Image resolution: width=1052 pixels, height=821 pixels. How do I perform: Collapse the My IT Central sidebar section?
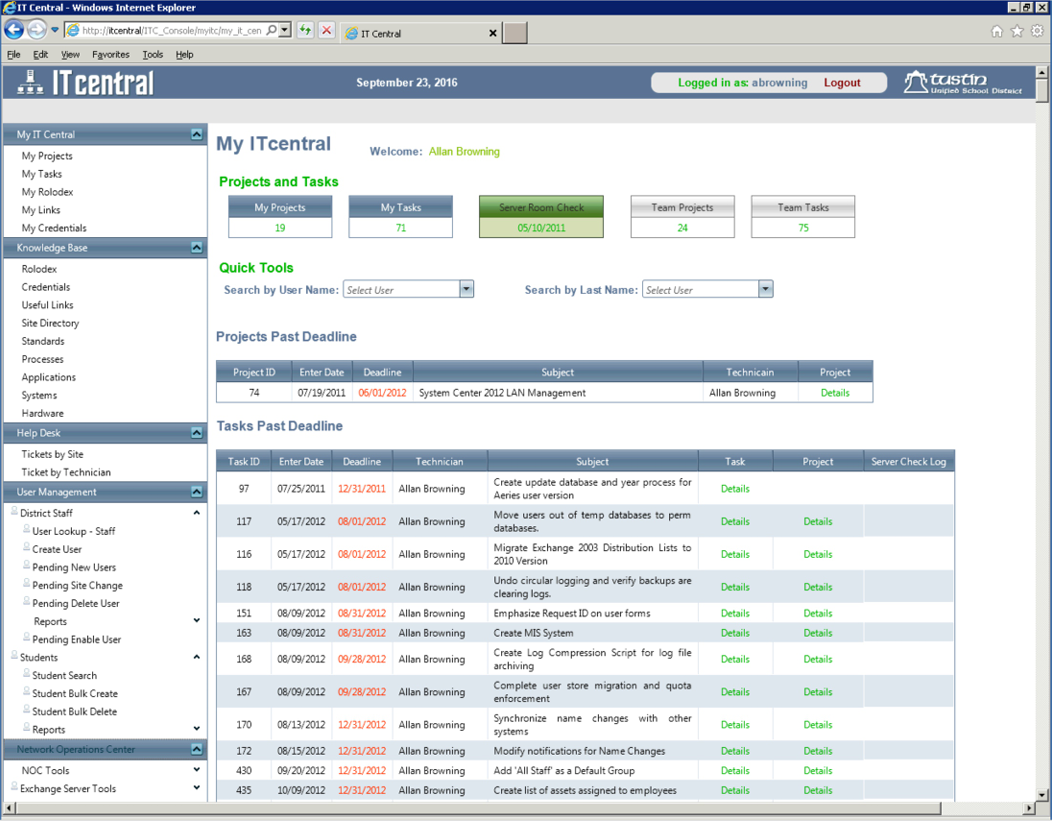coord(197,134)
